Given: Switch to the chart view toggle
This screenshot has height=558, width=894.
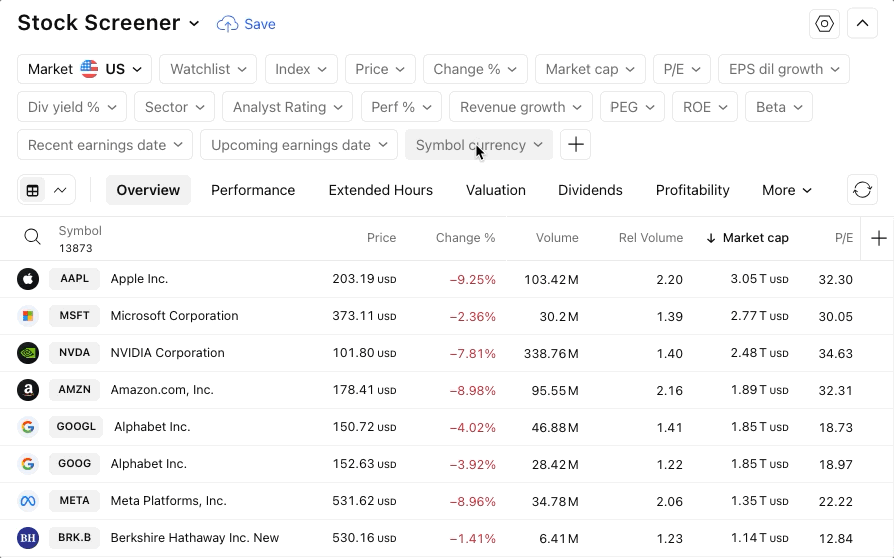Looking at the screenshot, I should point(61,190).
